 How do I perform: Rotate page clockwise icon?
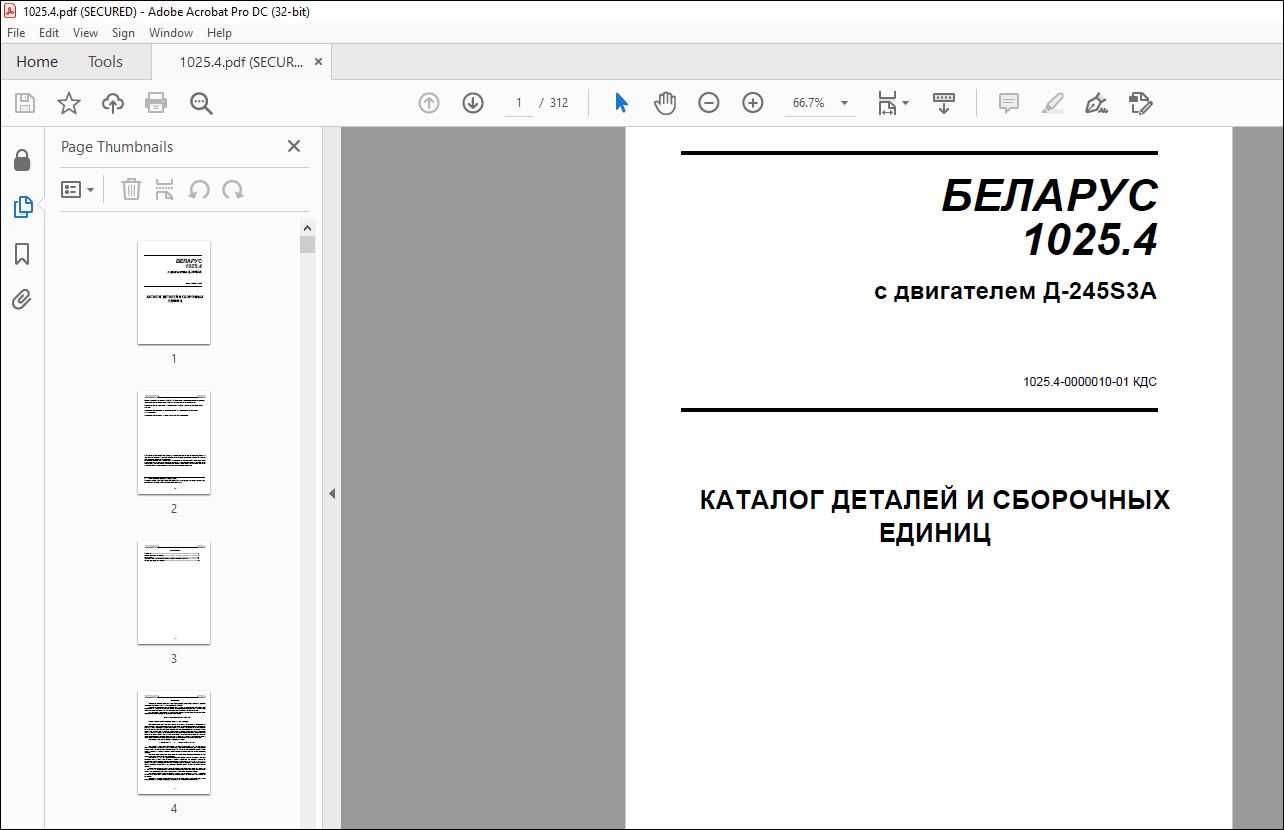(233, 189)
